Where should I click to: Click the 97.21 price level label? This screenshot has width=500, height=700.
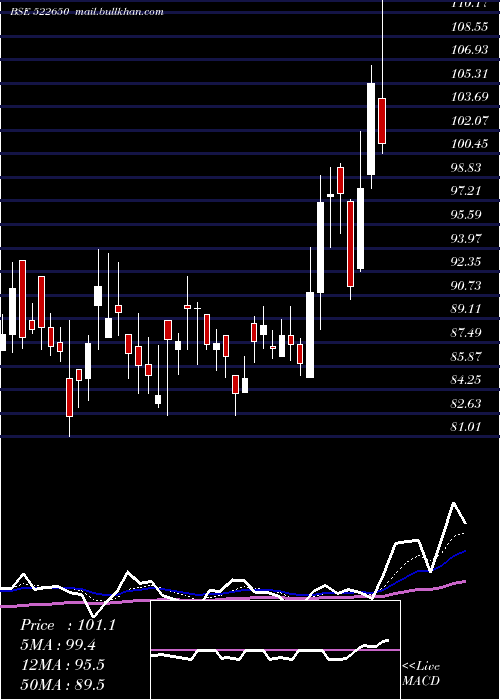point(467,191)
